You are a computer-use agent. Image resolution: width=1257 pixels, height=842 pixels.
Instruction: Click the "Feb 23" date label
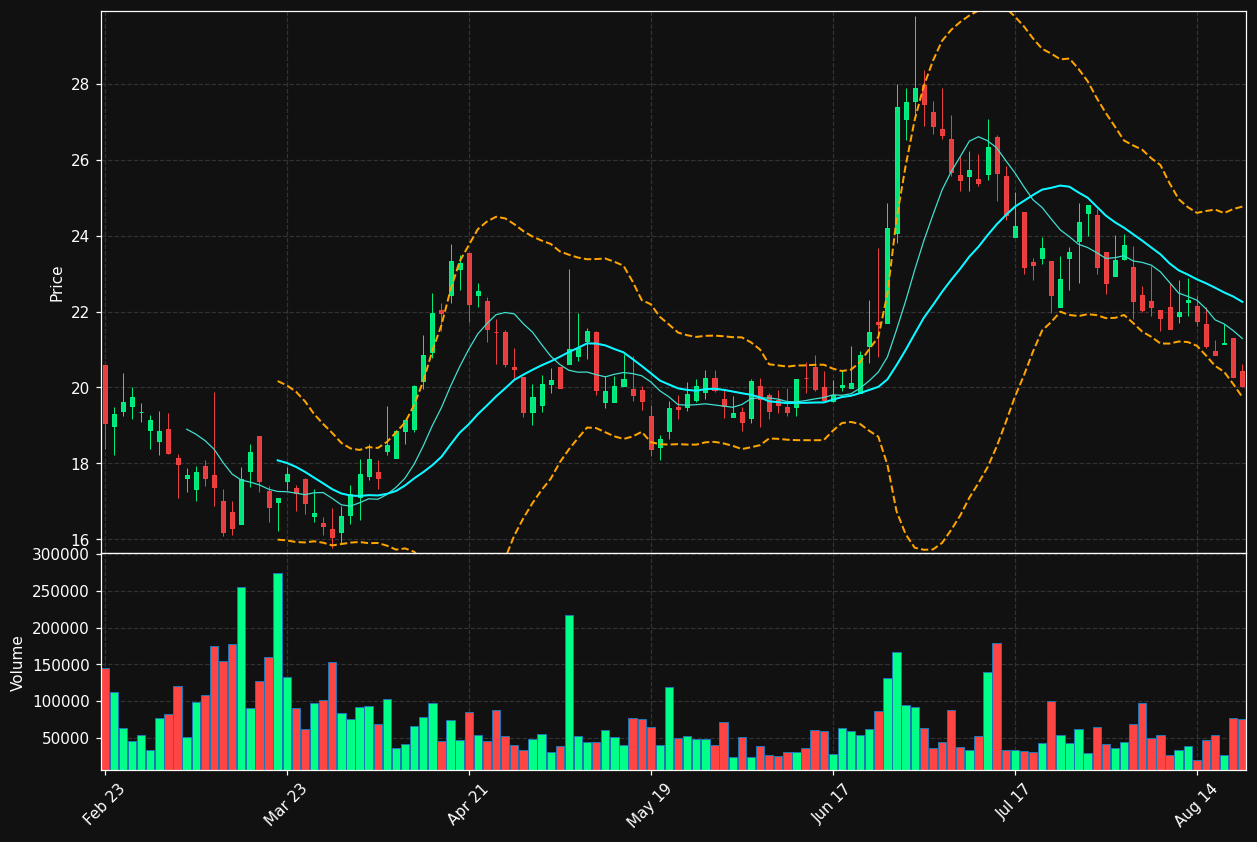103,804
